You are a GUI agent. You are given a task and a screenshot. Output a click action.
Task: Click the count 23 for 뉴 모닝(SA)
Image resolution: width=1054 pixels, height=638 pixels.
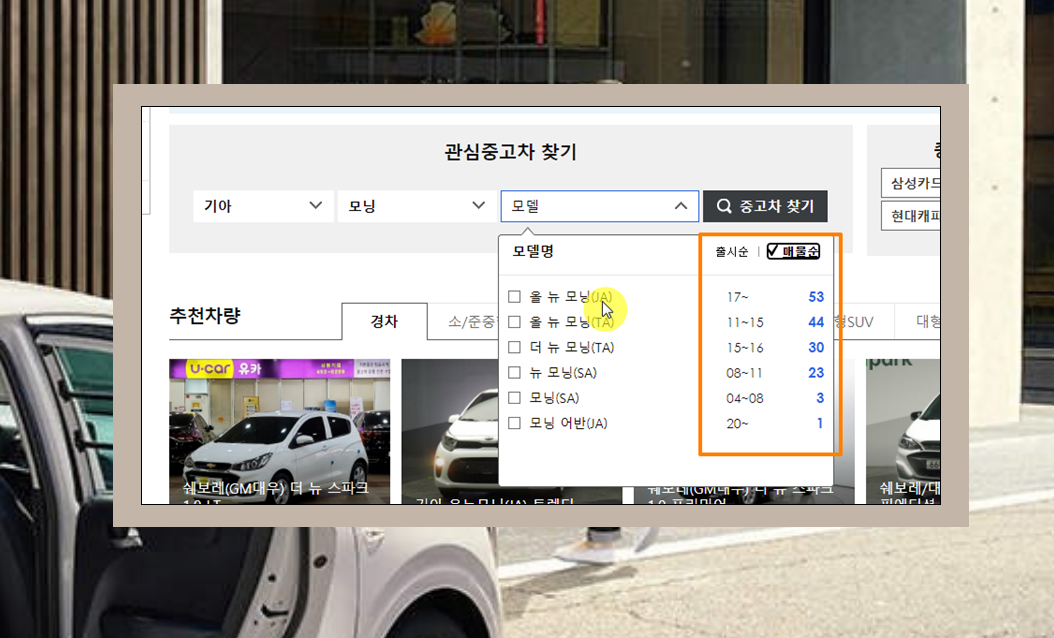(816, 372)
